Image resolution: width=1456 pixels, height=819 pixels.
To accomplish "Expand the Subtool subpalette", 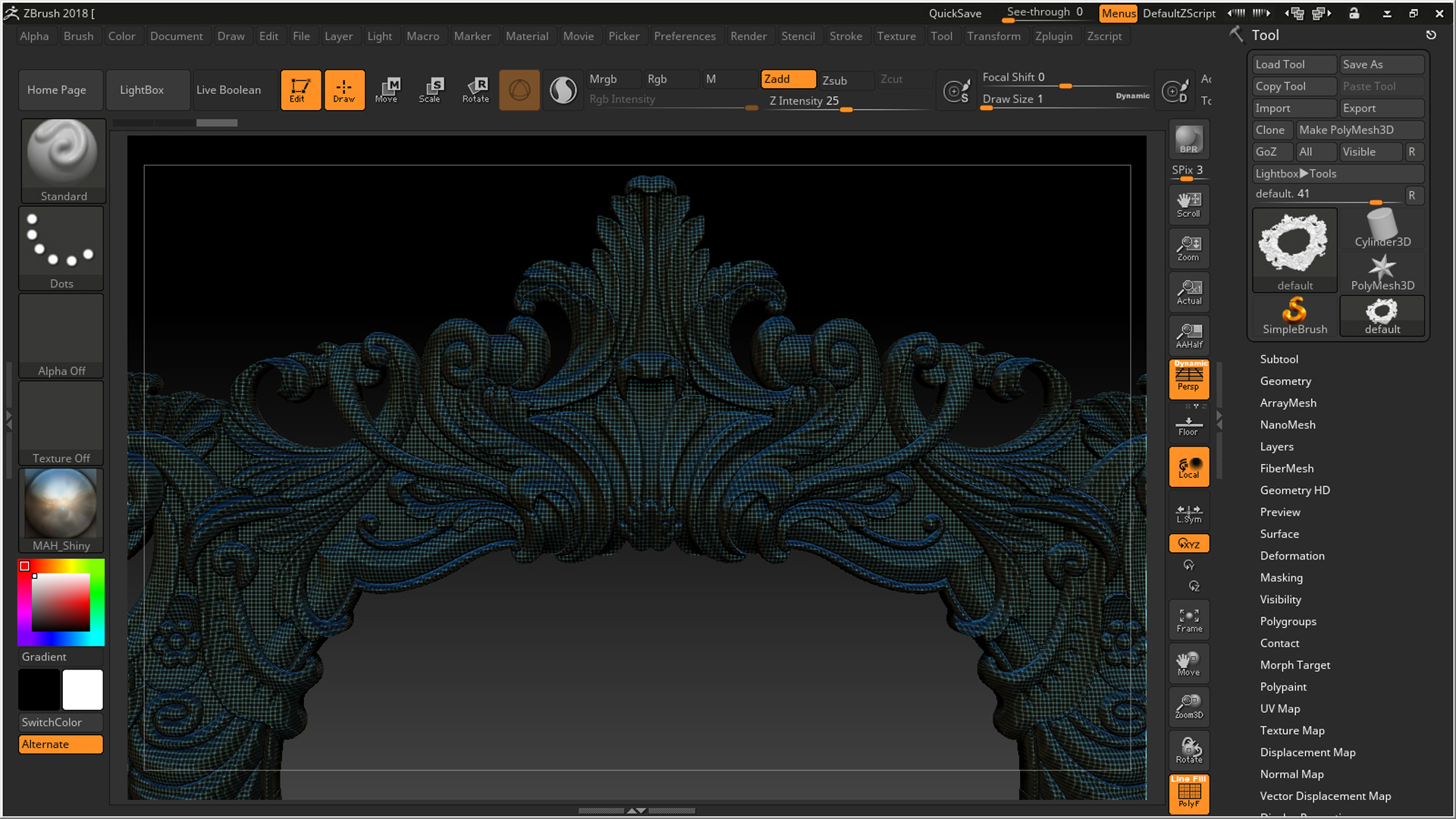I will 1279,359.
